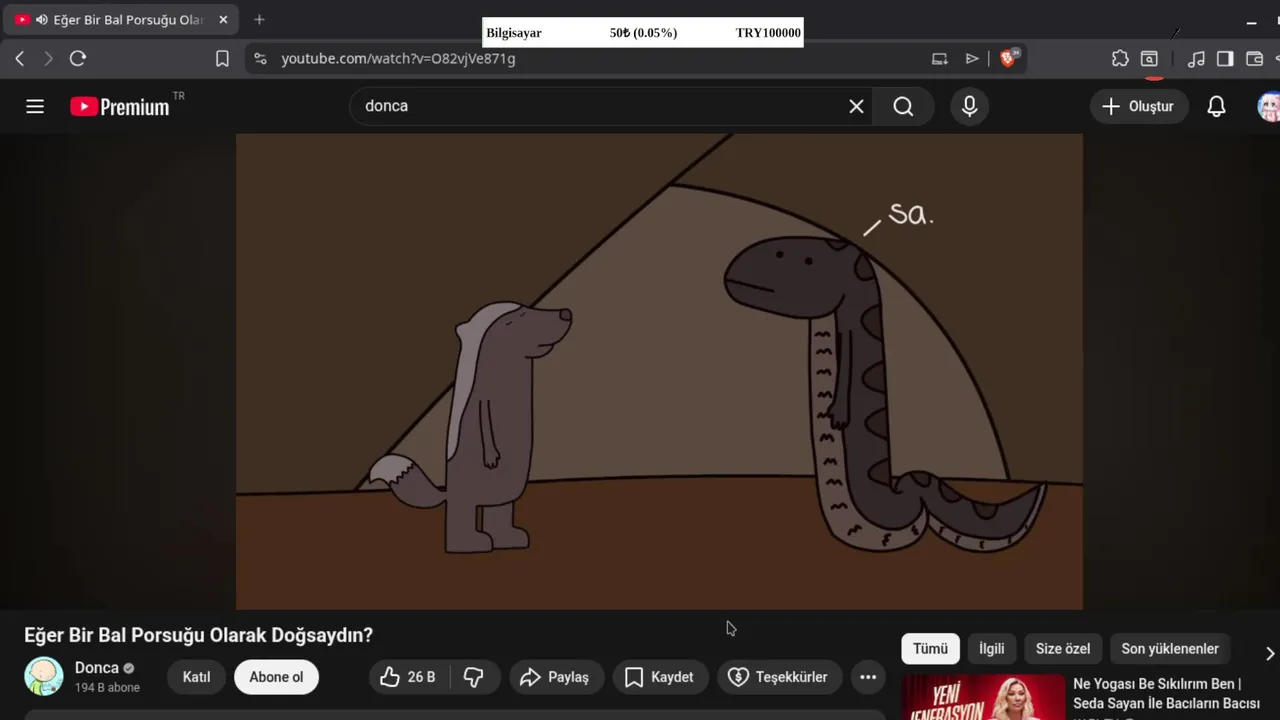
Task: Like the video with thumbs-up 26 B
Action: pos(409,677)
